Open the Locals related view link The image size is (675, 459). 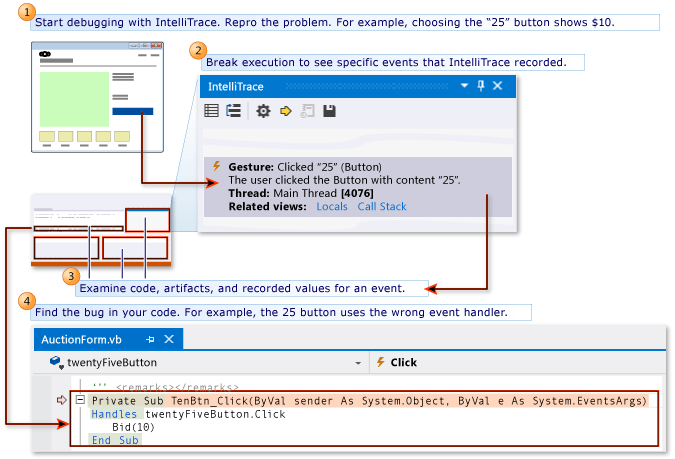point(332,207)
